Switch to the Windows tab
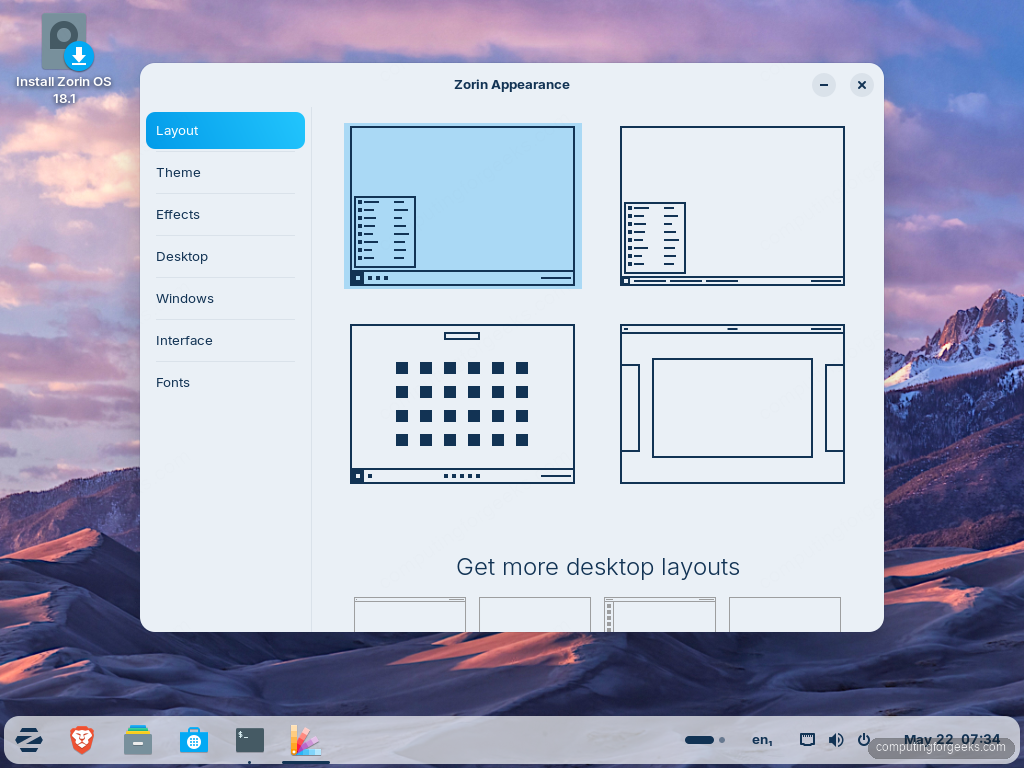The height and width of the screenshot is (768, 1024). (225, 298)
